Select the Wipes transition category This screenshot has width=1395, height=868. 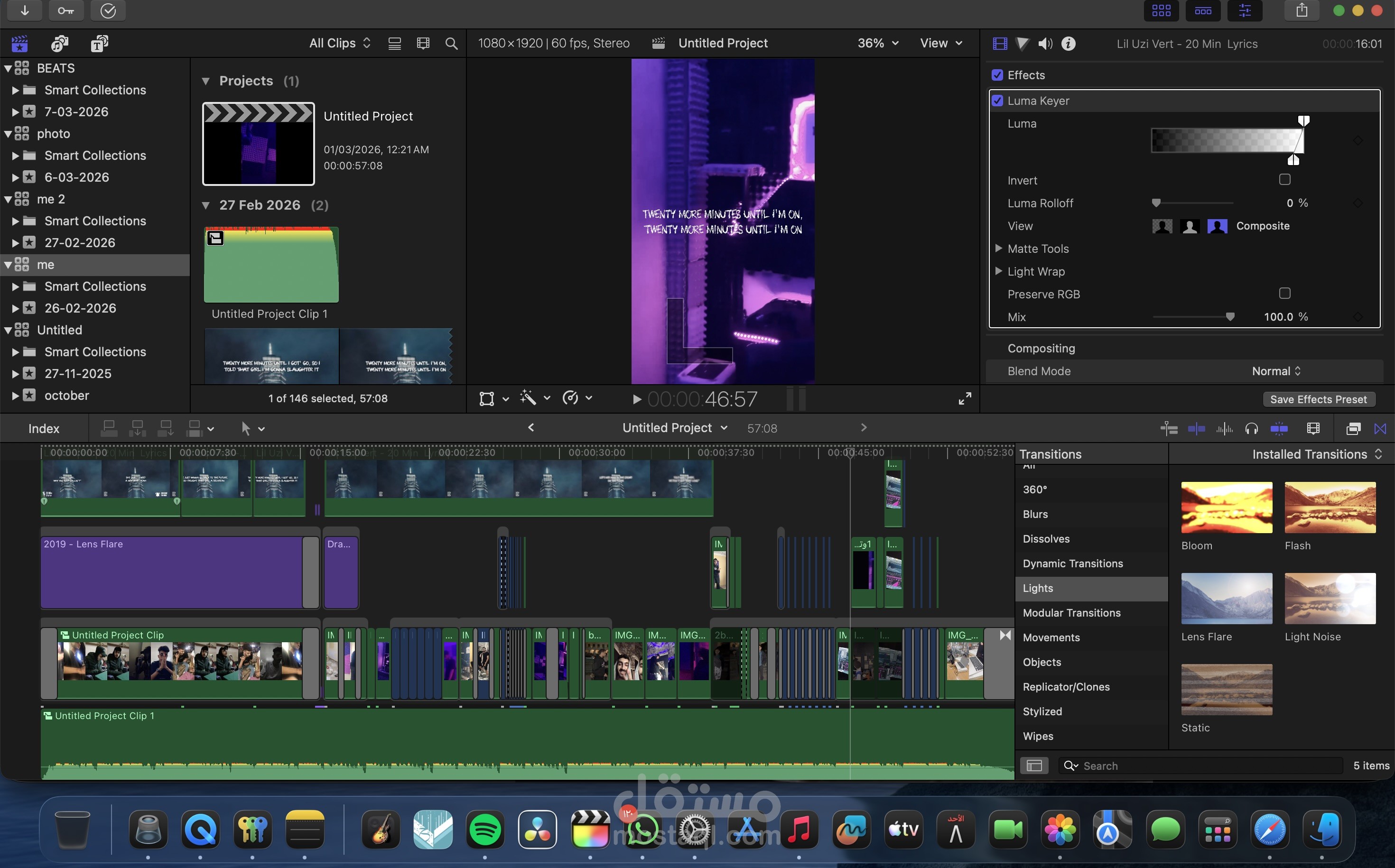pyautogui.click(x=1037, y=736)
